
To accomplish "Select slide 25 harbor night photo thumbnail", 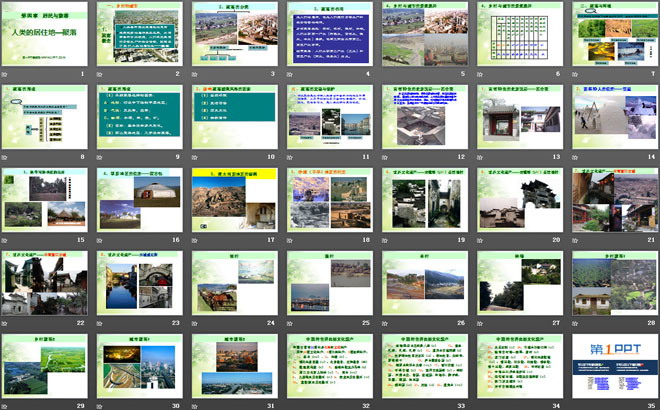I will pos(329,283).
